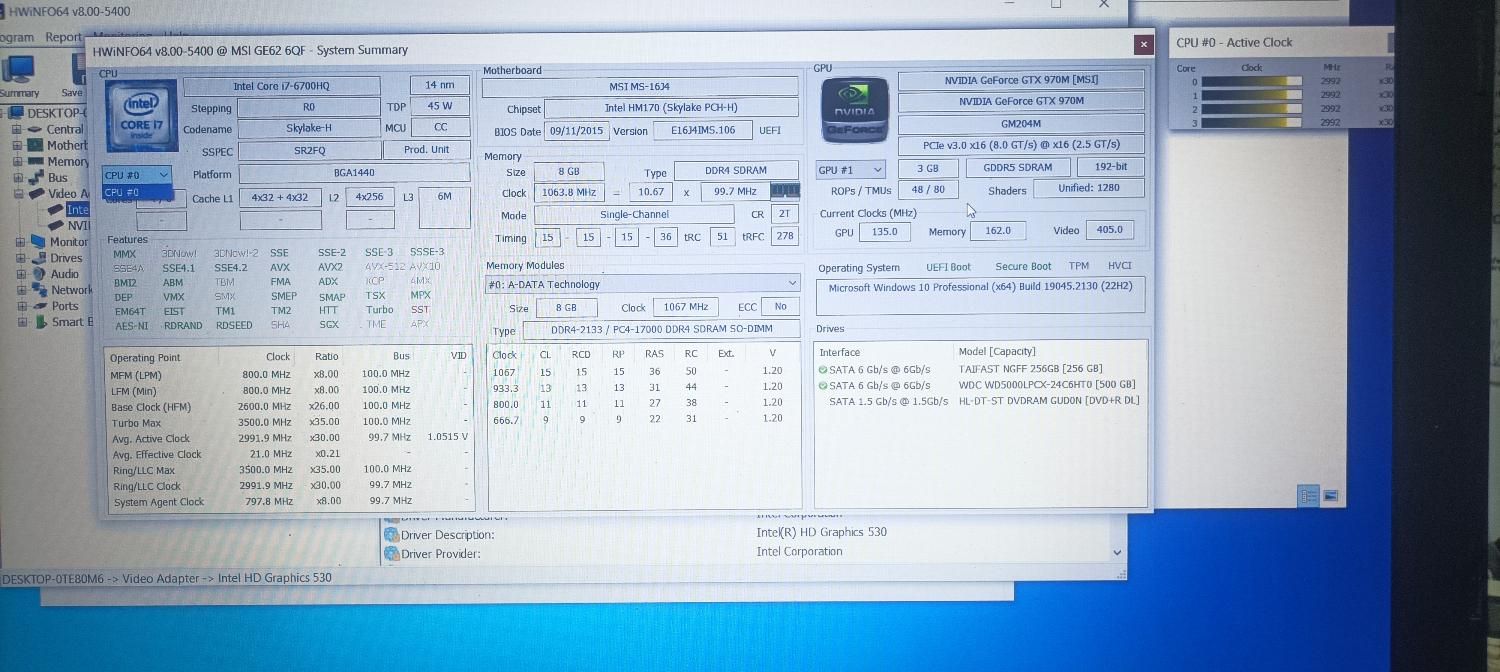Click the memory Size 8 GB field
Viewport: 1500px width, 672px height.
(568, 171)
